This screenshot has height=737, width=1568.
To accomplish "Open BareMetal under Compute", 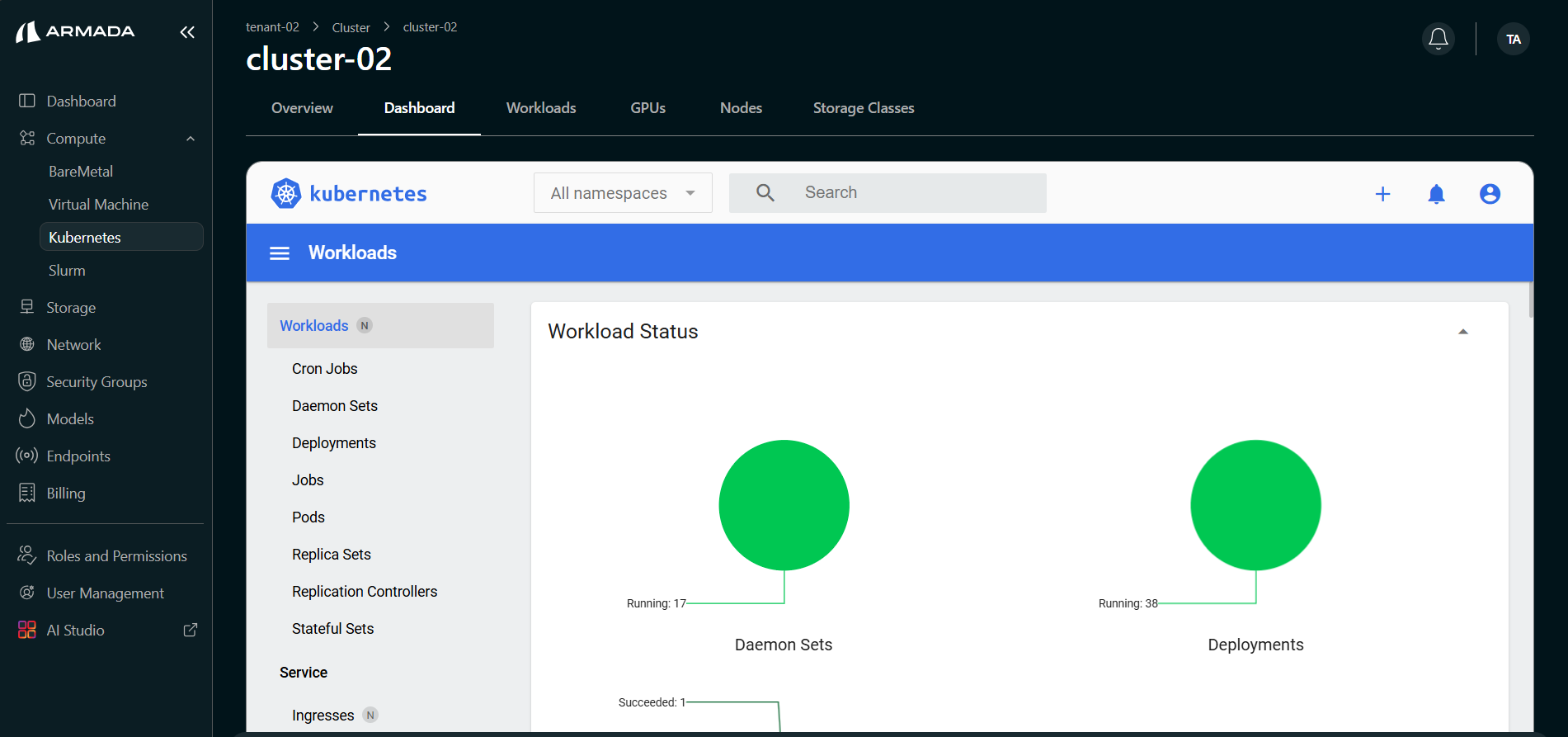I will click(x=81, y=172).
